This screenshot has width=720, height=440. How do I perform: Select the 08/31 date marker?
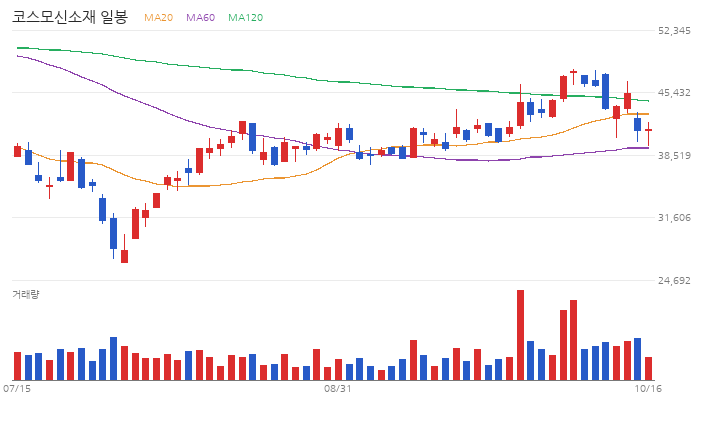[x=338, y=389]
